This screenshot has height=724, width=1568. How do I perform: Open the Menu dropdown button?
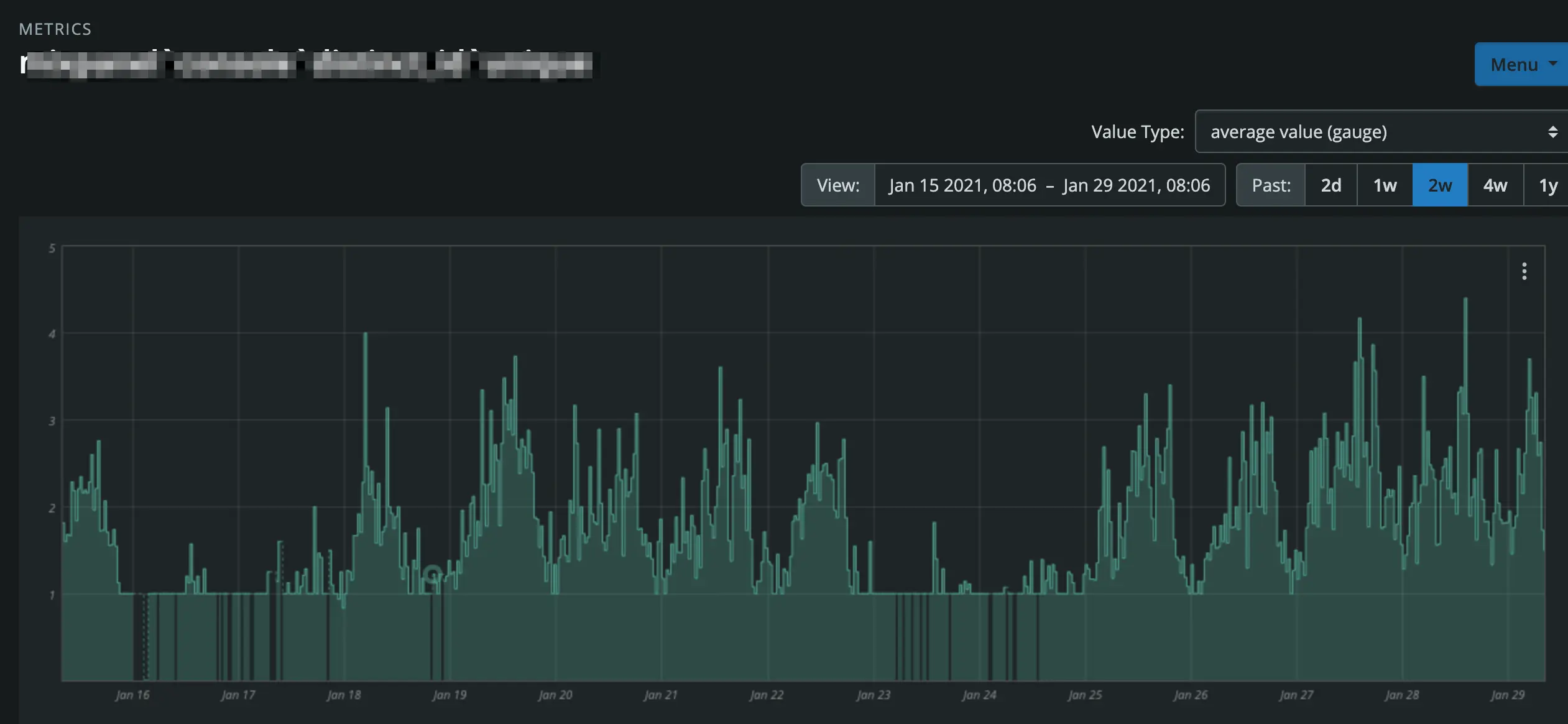coord(1515,64)
